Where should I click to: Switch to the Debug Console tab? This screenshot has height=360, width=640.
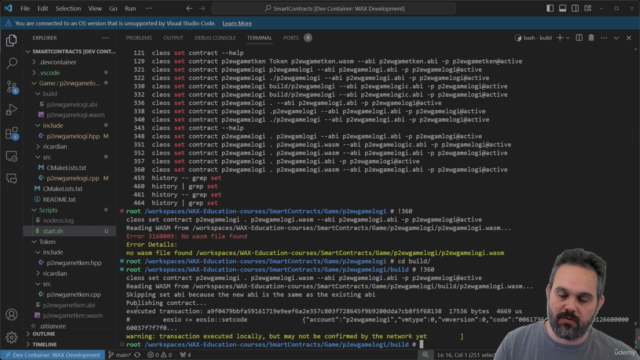click(215, 38)
